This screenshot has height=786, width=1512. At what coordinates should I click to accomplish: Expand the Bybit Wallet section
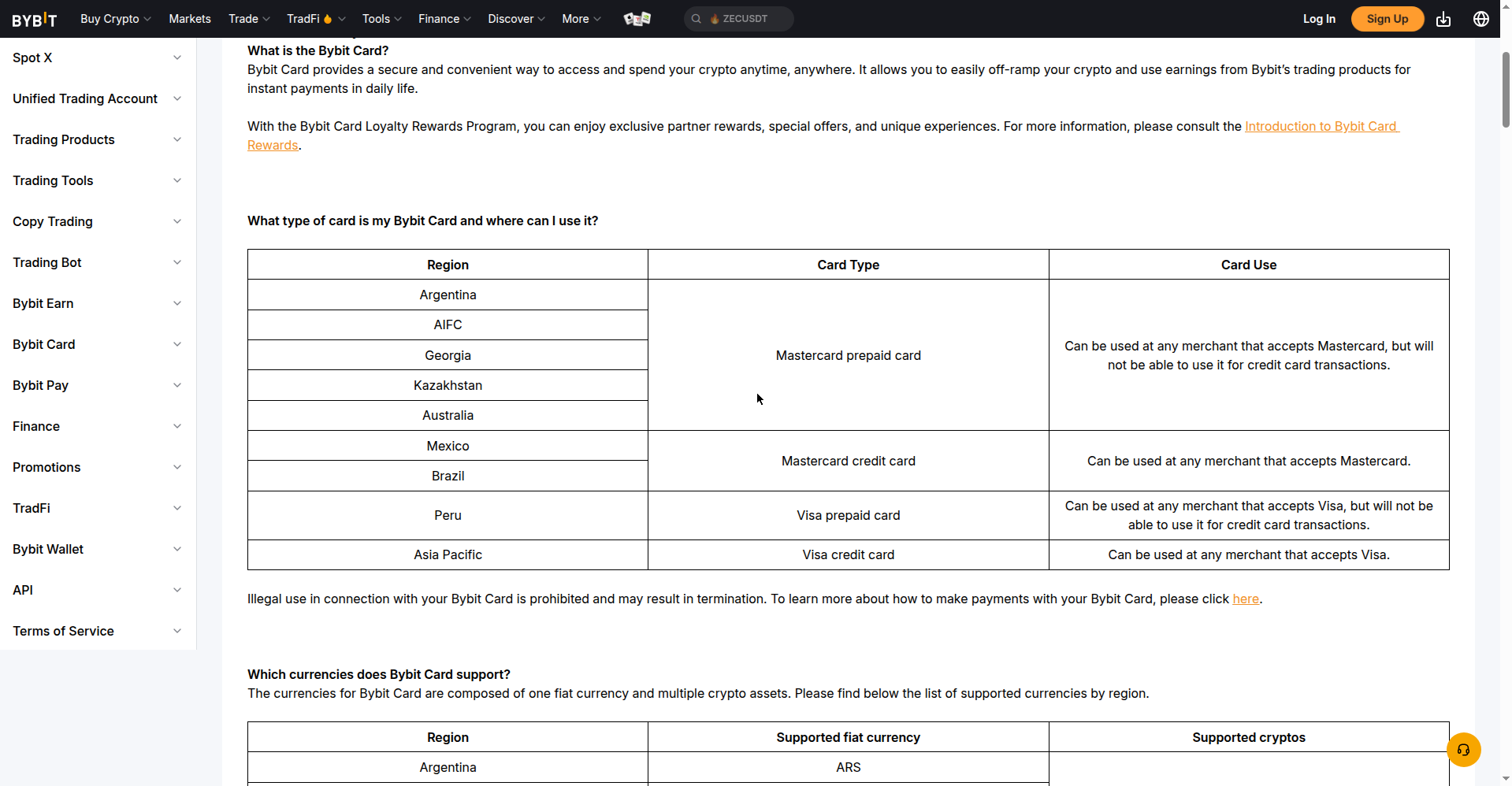[x=98, y=549]
